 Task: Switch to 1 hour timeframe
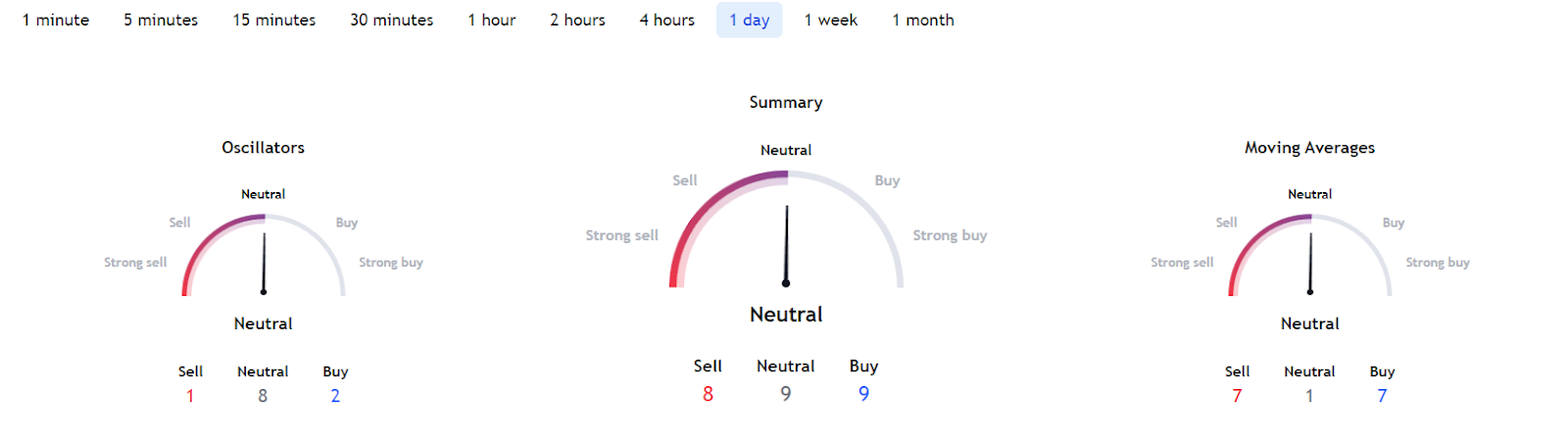492,20
